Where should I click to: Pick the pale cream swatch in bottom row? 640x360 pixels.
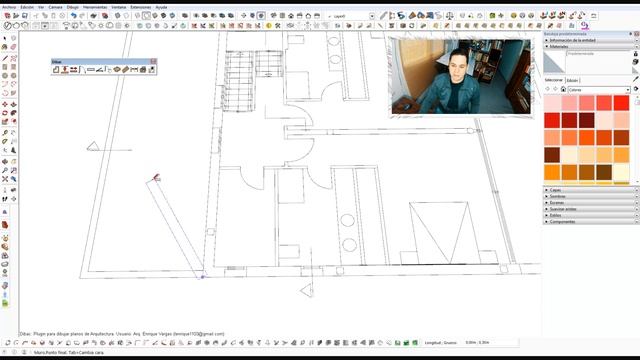[621, 172]
